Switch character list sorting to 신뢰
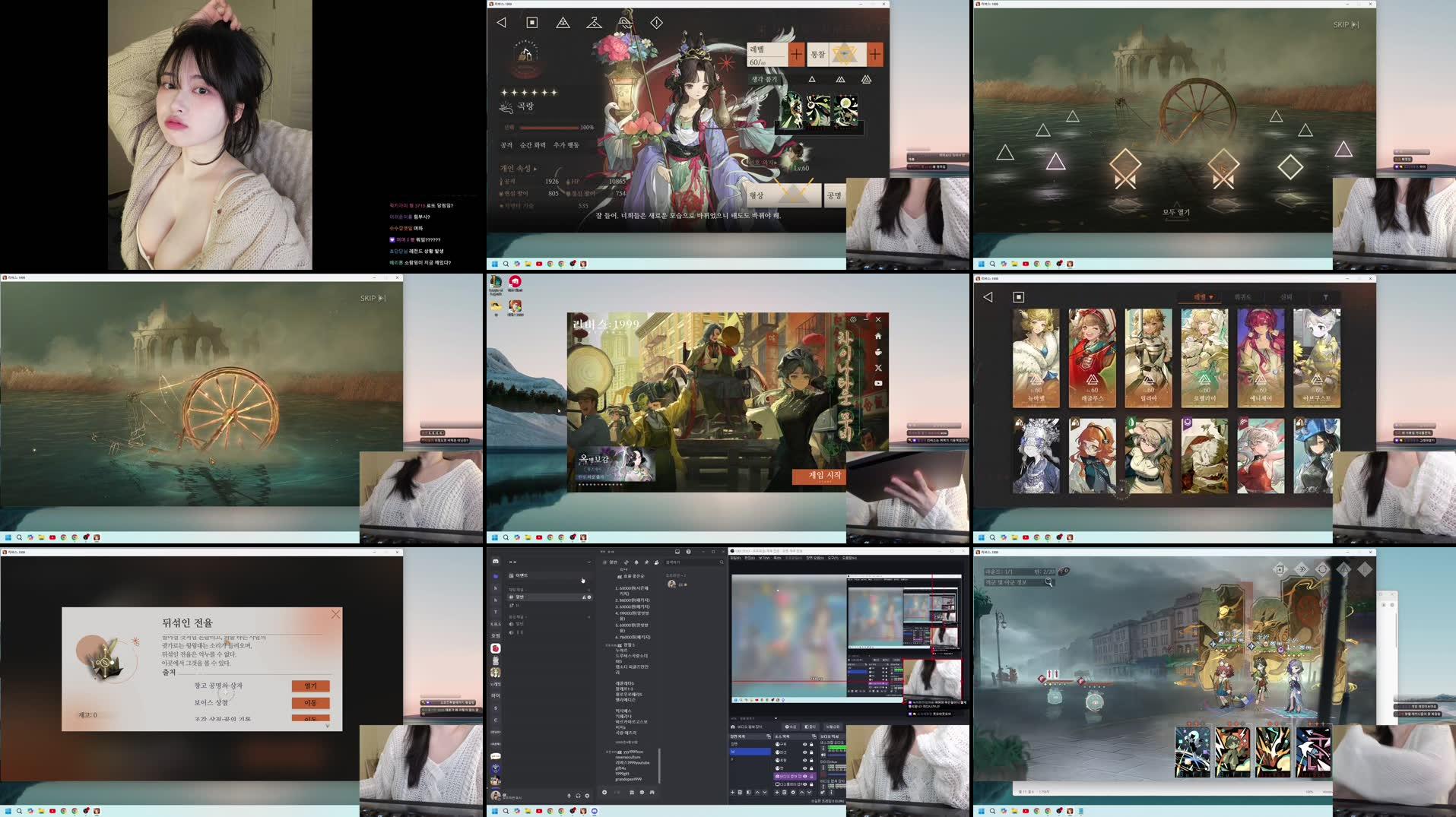1456x817 pixels. tap(1286, 297)
